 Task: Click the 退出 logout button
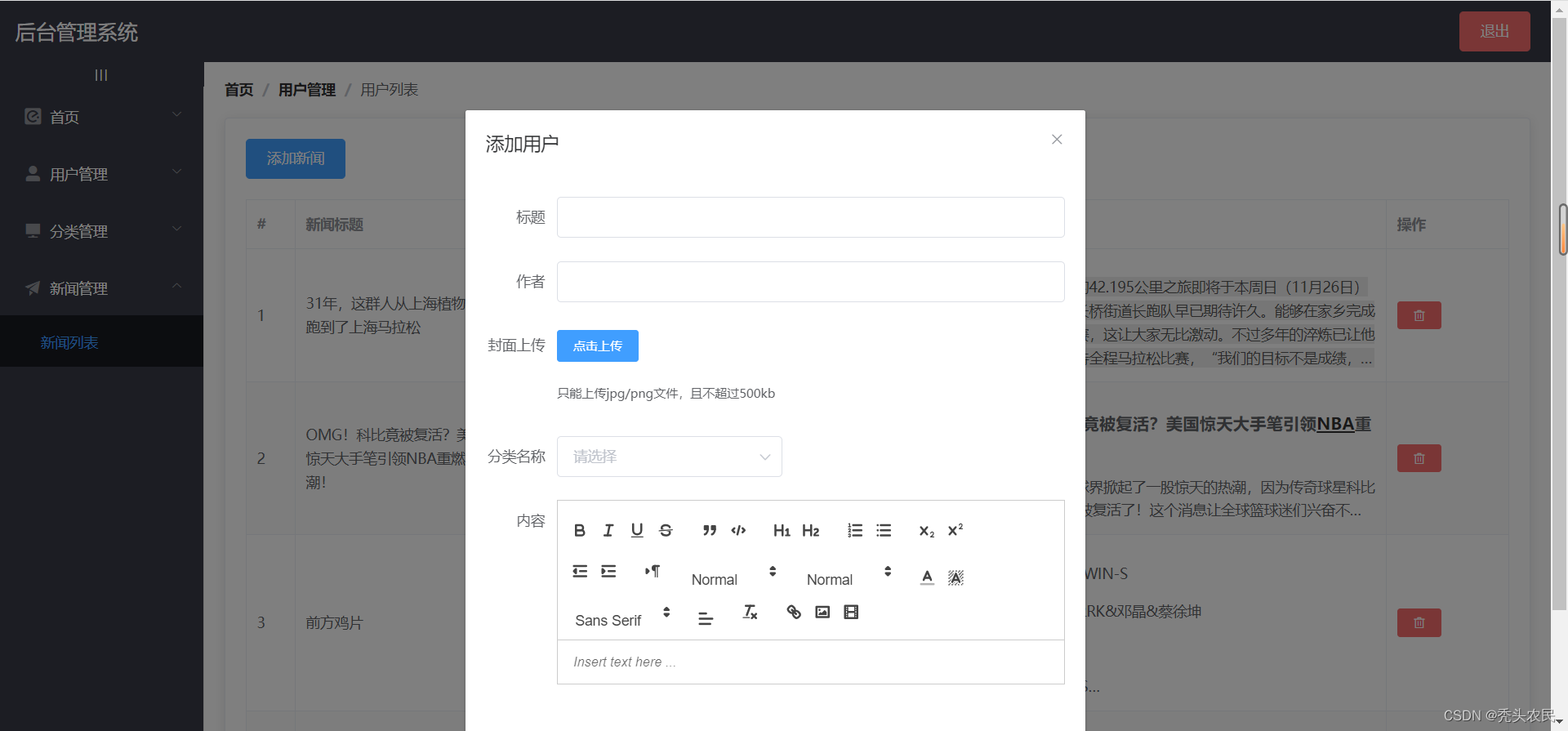pos(1494,31)
